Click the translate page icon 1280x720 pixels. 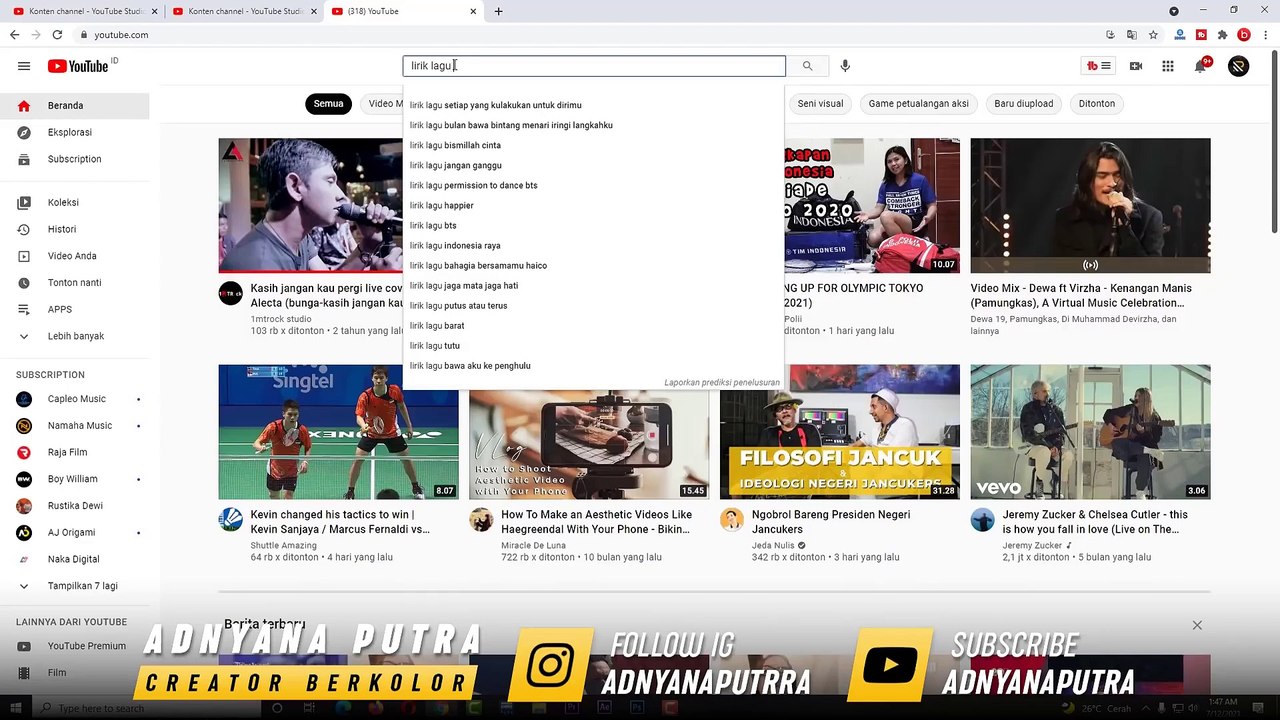point(1131,35)
